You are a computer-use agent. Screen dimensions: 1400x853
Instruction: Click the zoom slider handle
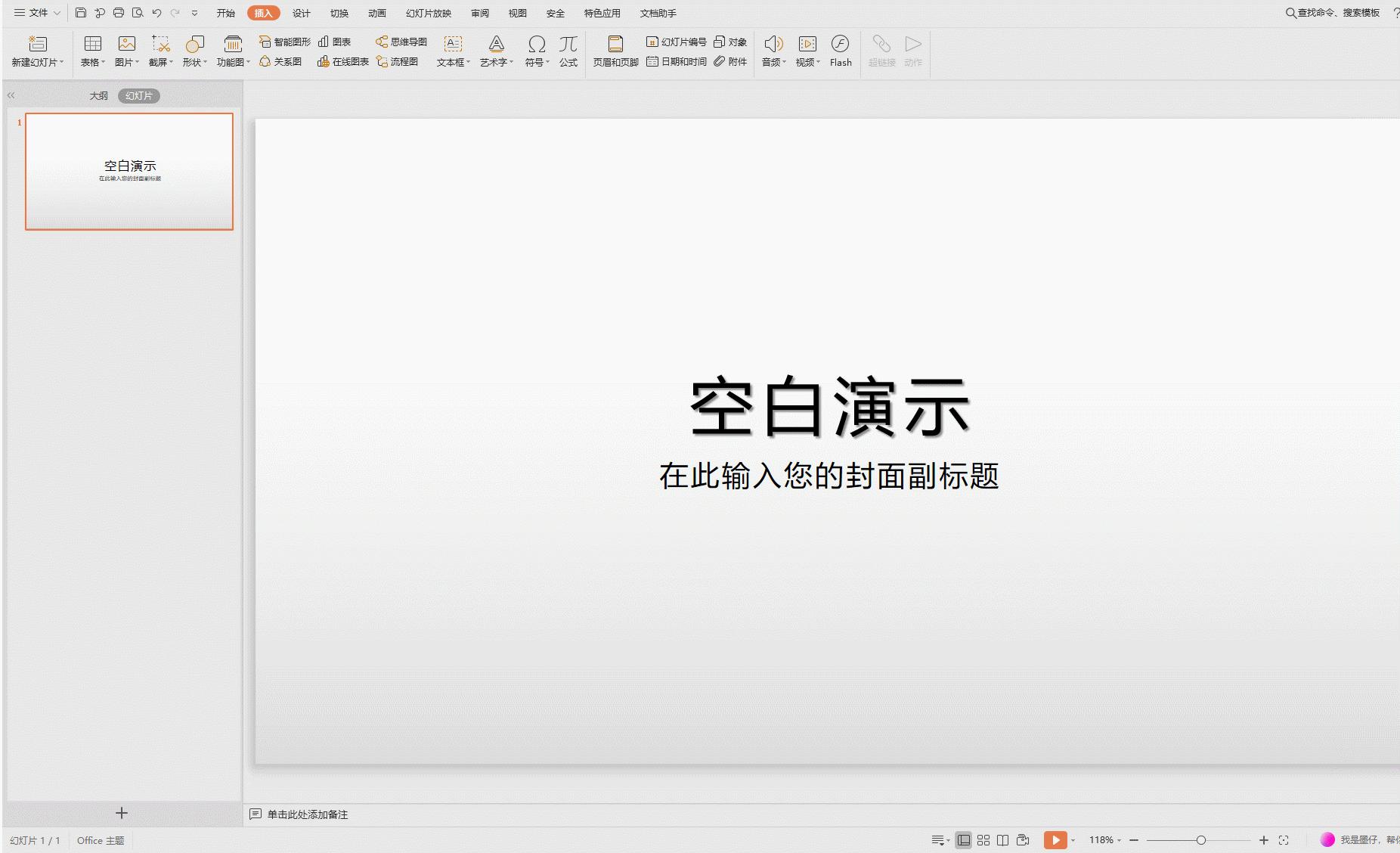[1200, 840]
